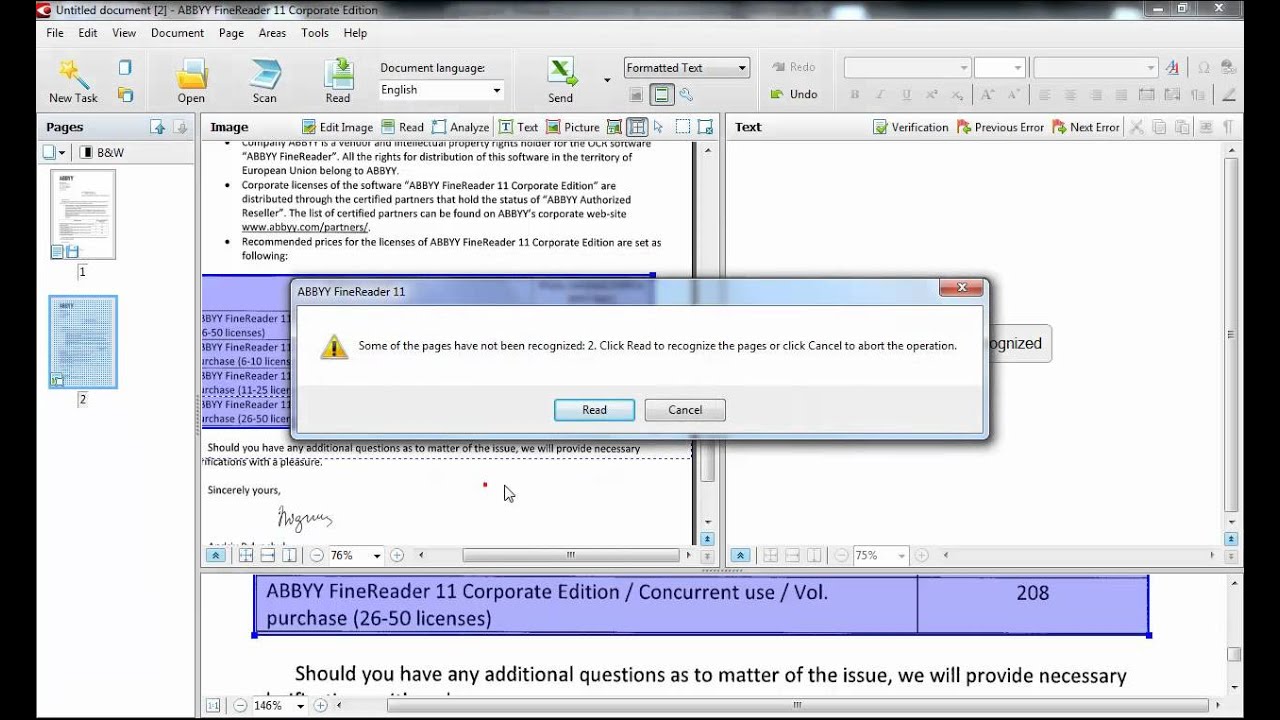Toggle Underline formatting in the Text toolbar
1280x720 pixels.
[x=906, y=95]
